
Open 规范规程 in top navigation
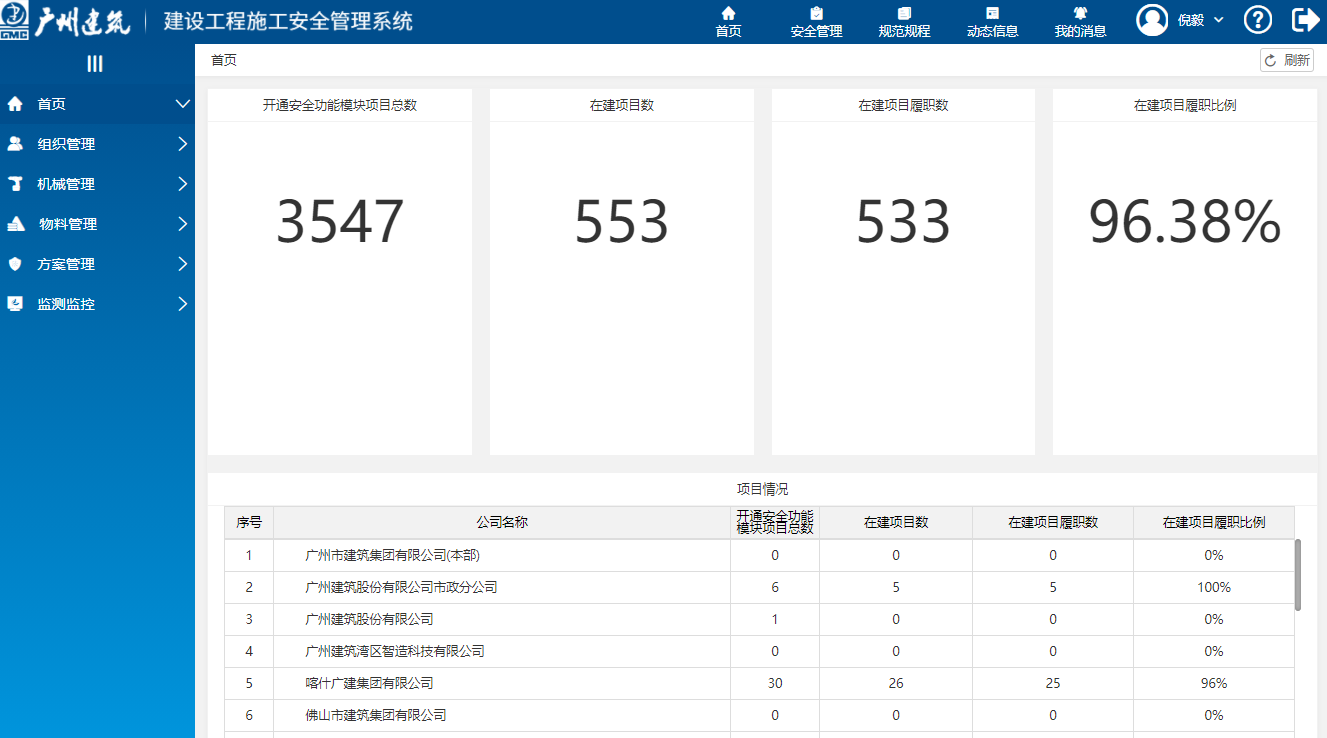point(904,22)
